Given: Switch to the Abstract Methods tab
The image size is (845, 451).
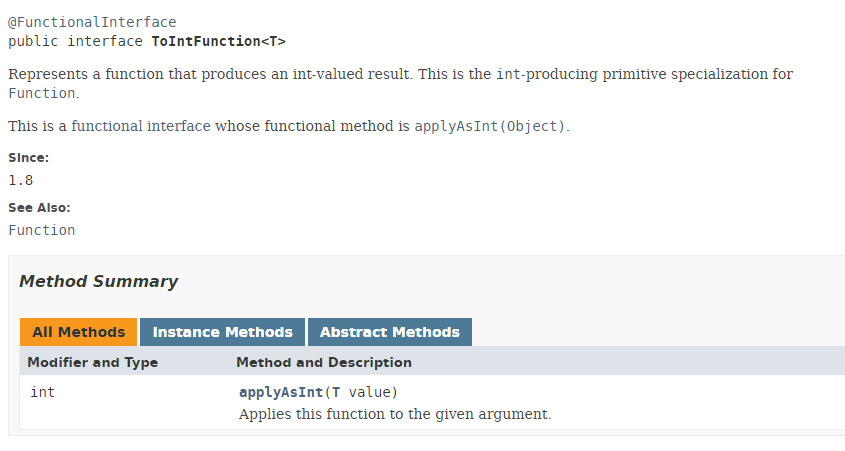Looking at the screenshot, I should [389, 332].
